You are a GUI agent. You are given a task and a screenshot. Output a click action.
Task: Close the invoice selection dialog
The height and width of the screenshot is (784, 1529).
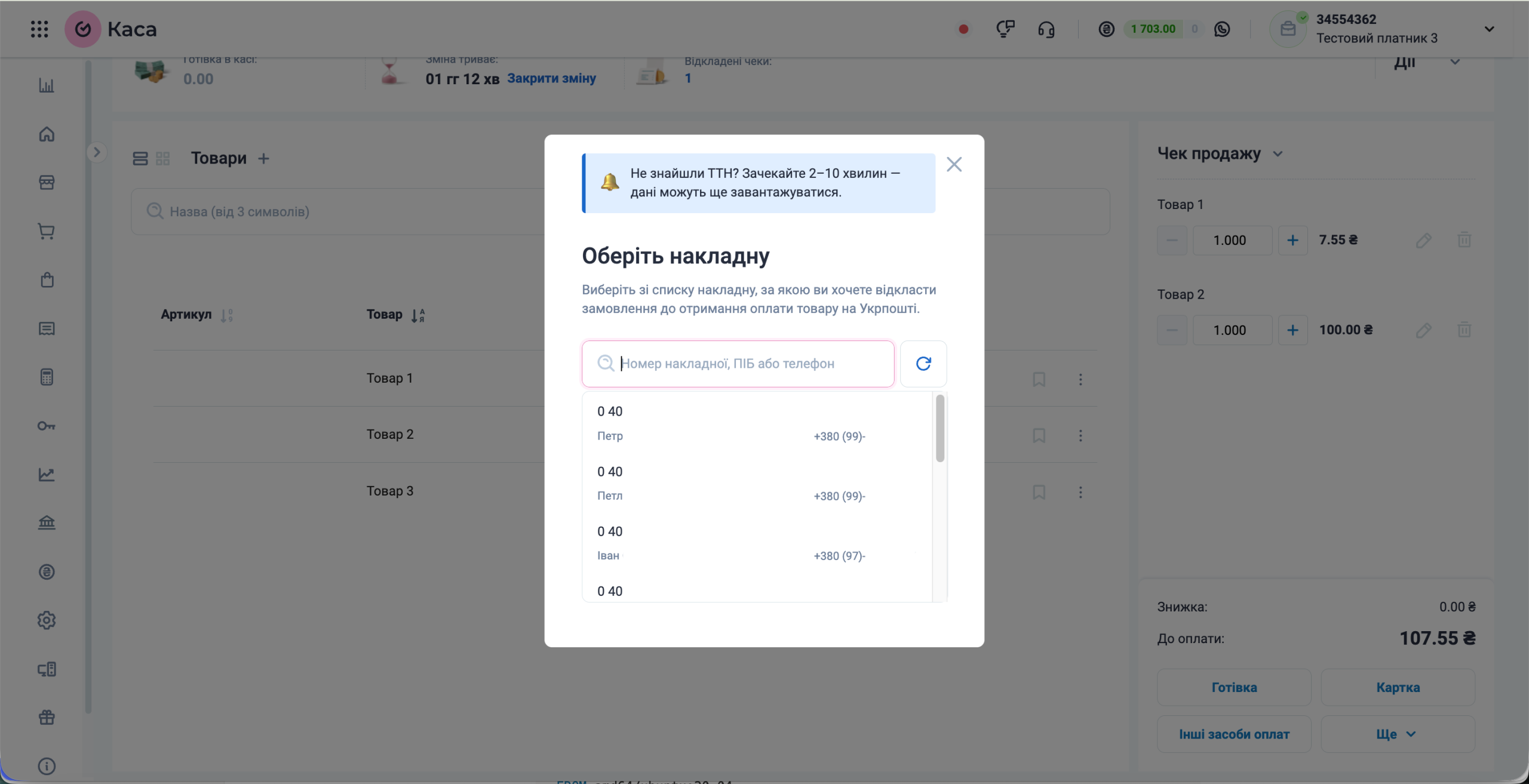click(954, 164)
